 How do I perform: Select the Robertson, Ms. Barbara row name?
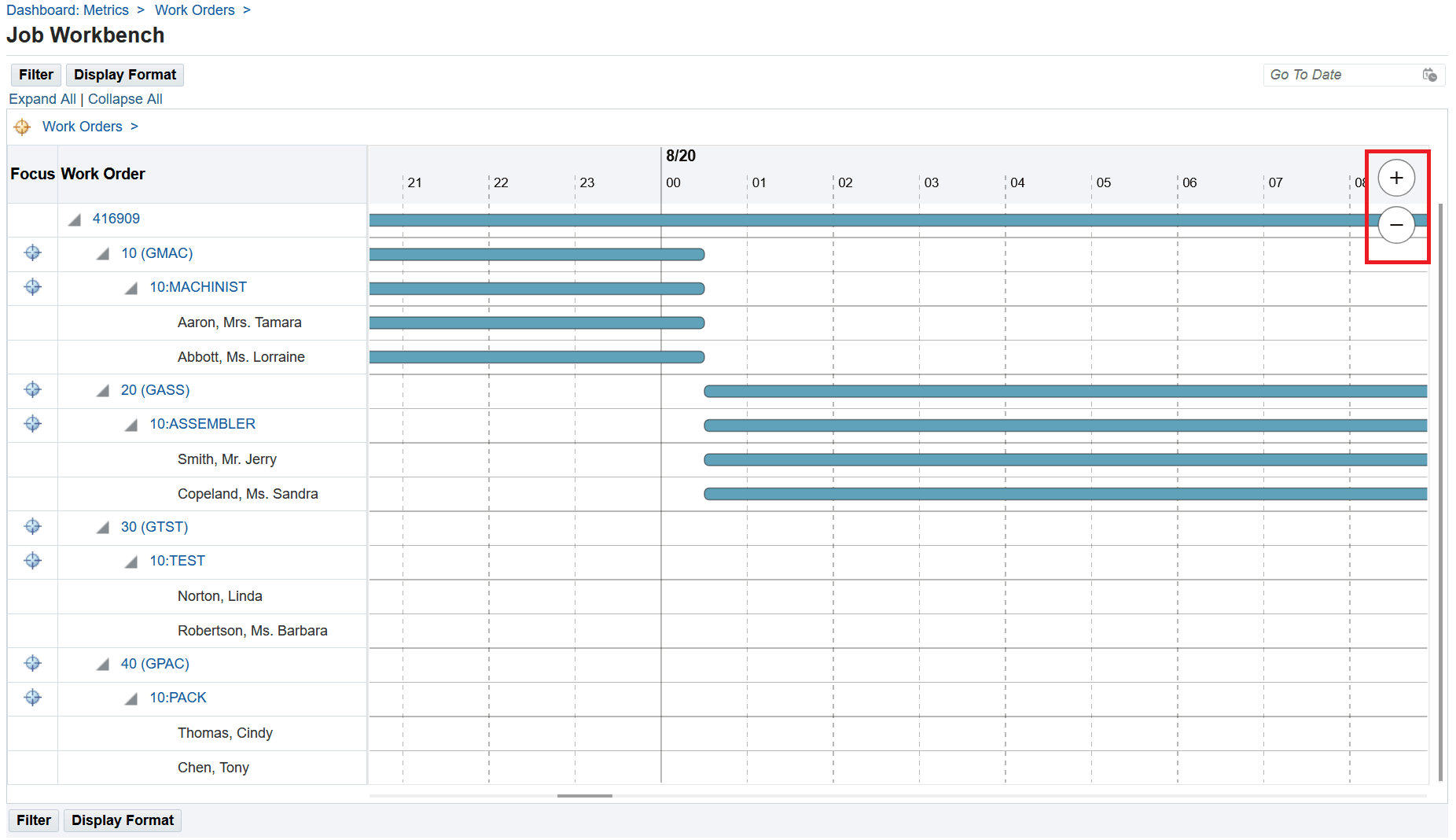(x=252, y=631)
